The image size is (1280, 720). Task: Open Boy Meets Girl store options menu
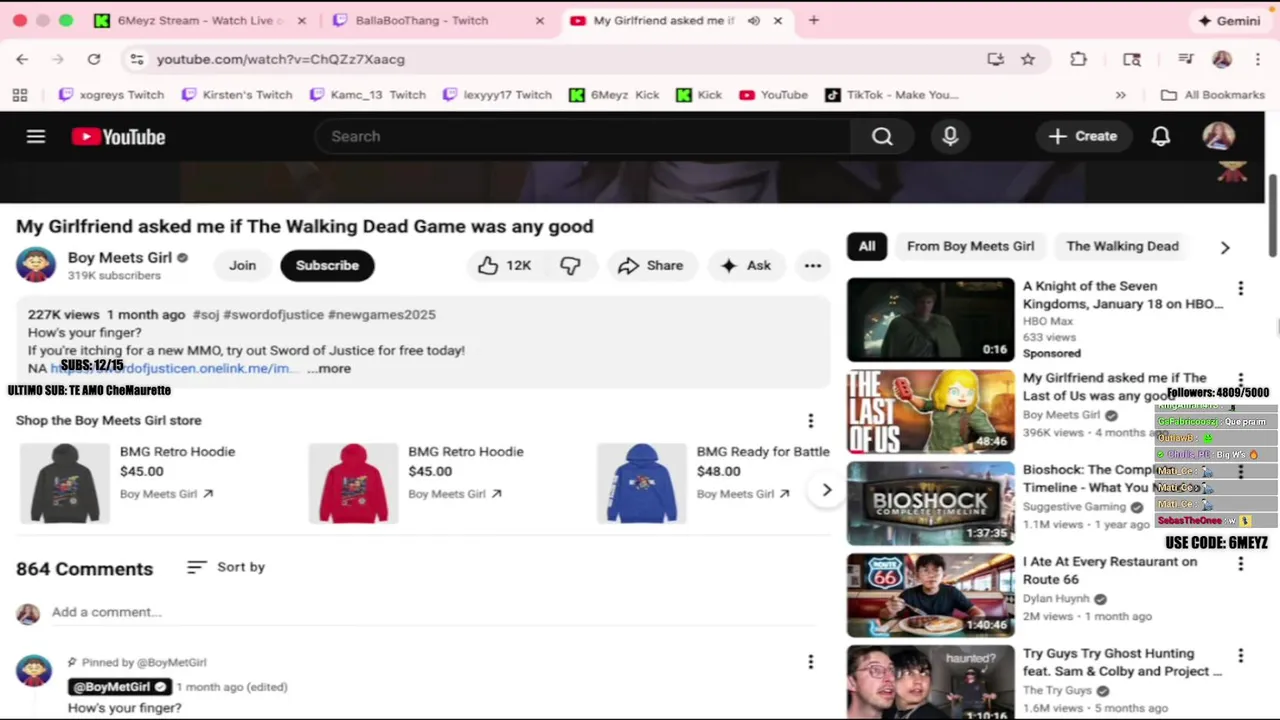(811, 421)
